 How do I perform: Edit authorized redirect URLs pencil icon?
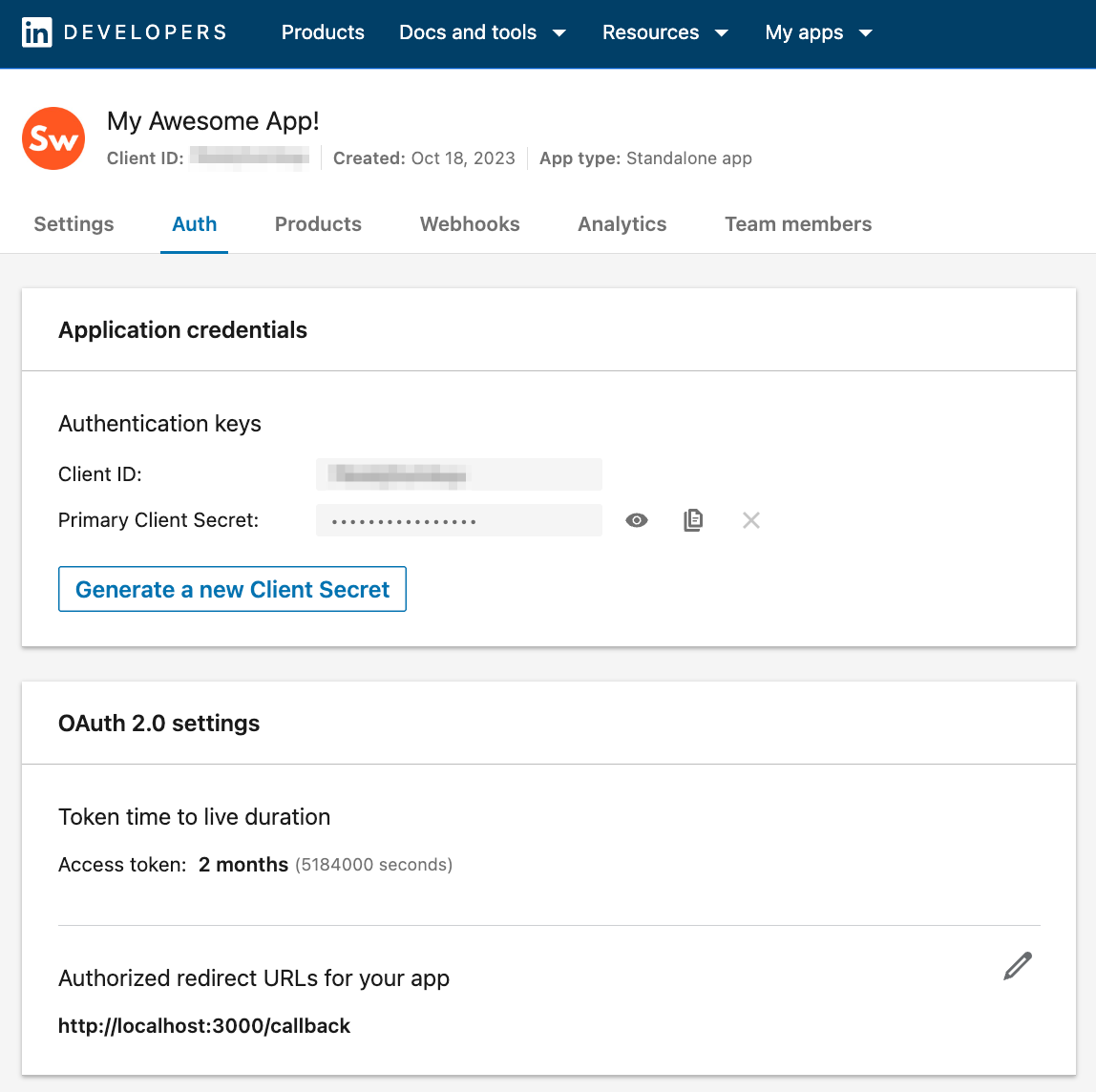pos(1018,966)
